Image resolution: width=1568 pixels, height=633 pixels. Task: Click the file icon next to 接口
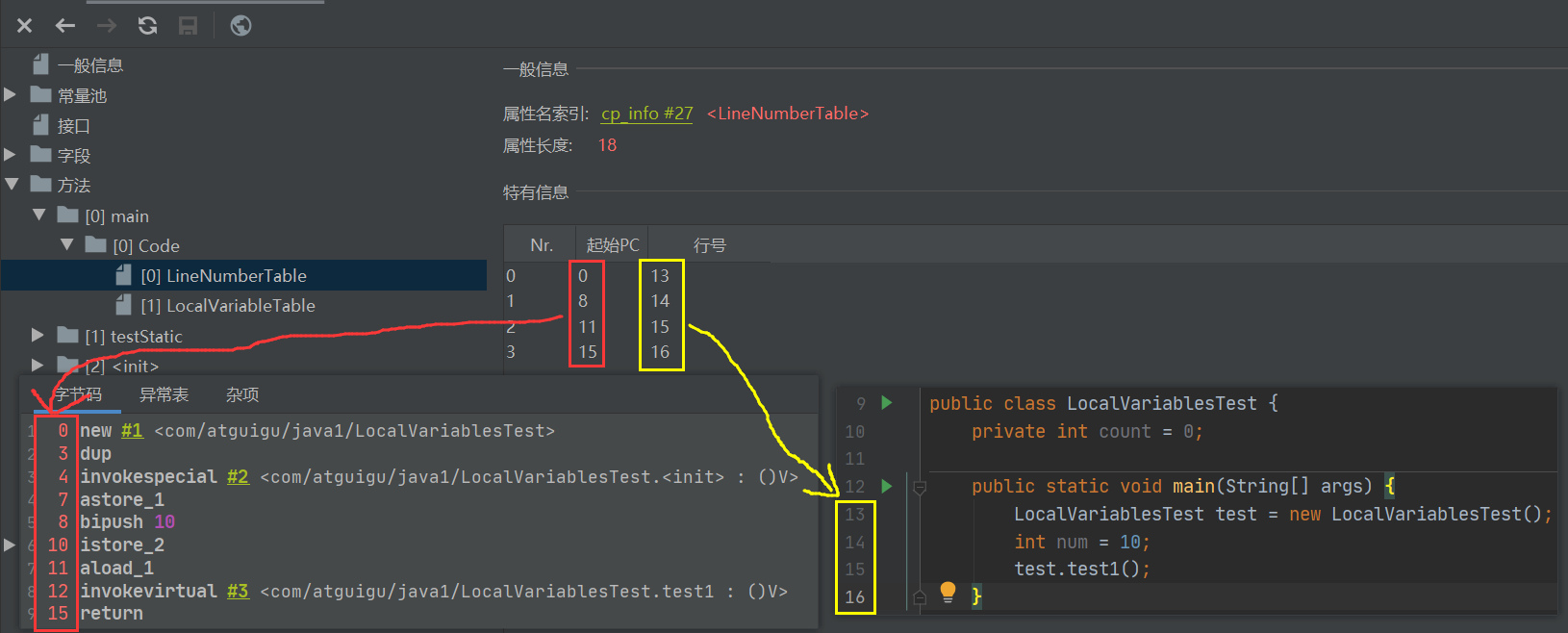40,125
